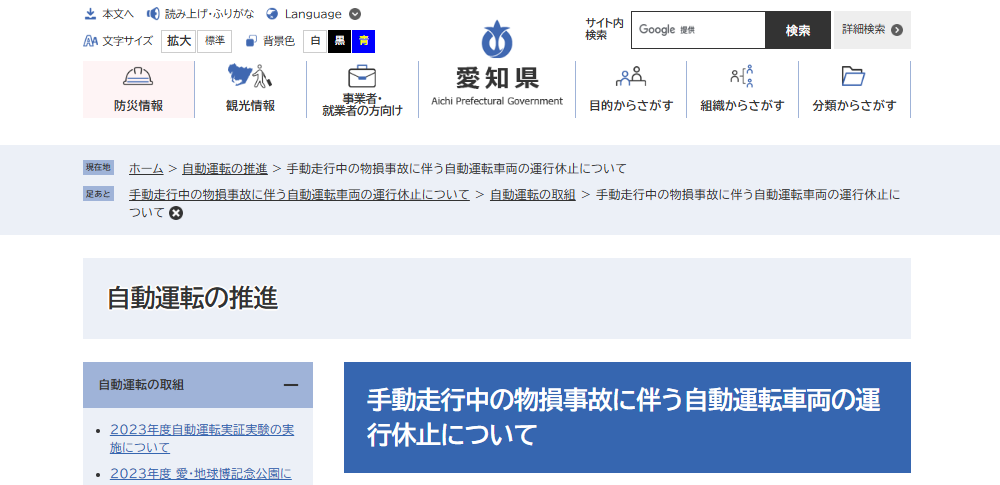Set text size to 標準
Viewport: 1000px width, 485px height.
pos(214,41)
